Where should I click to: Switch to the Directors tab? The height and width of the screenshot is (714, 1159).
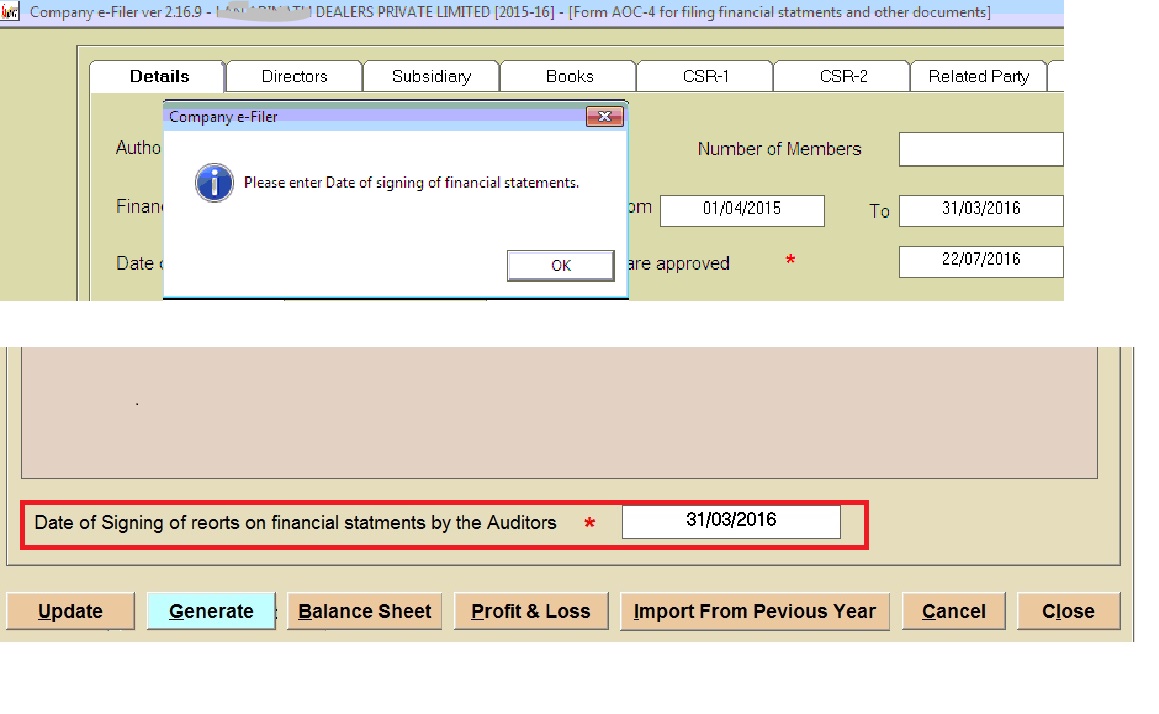pos(294,77)
